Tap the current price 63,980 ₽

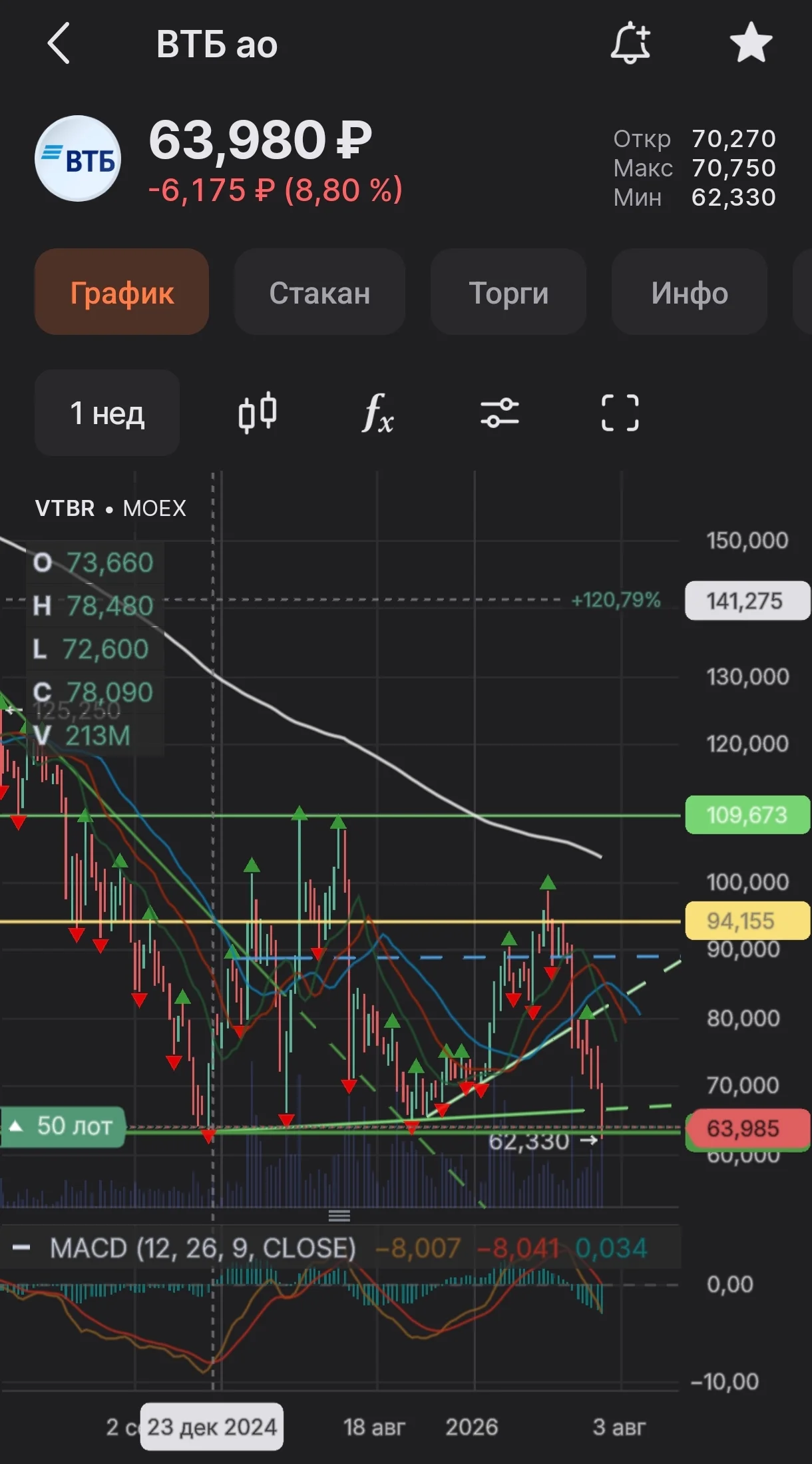tap(260, 140)
